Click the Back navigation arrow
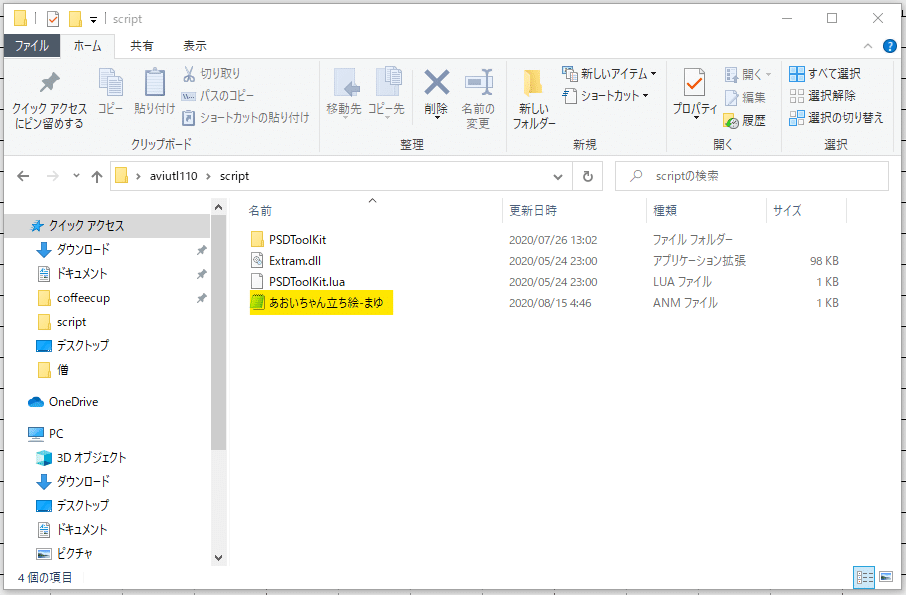The image size is (906, 595). (x=23, y=176)
